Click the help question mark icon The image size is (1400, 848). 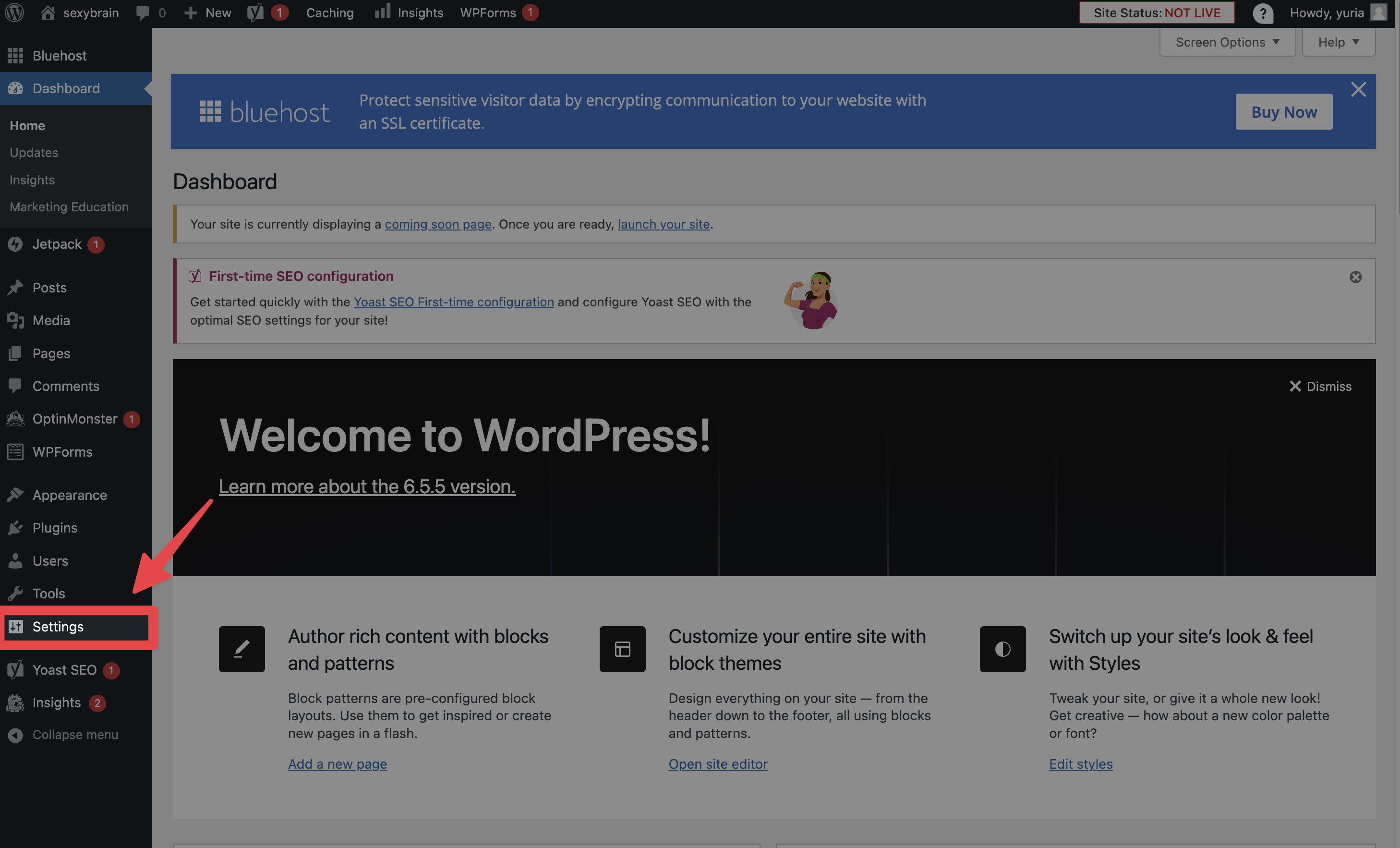tap(1263, 13)
